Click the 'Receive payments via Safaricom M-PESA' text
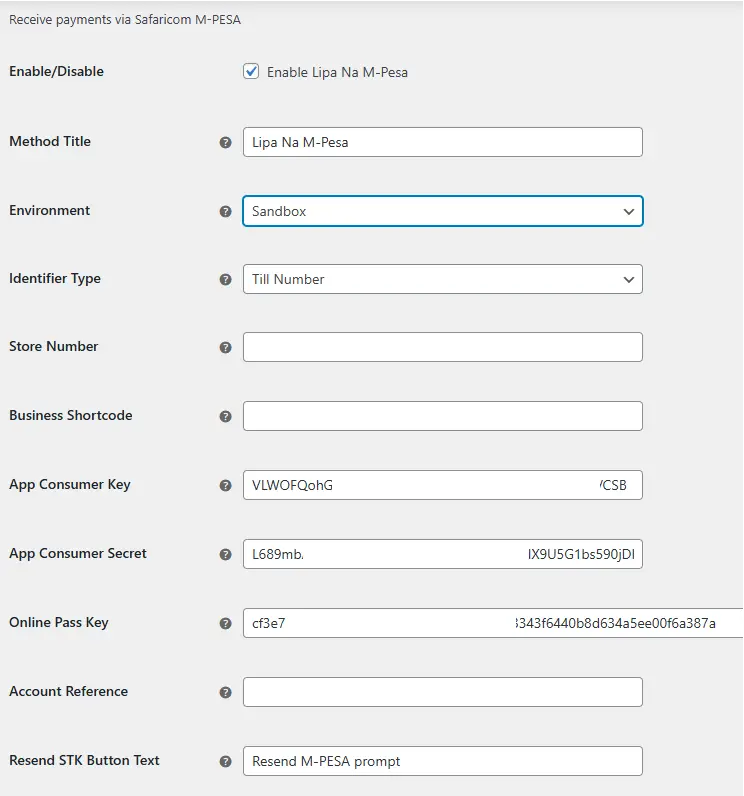The height and width of the screenshot is (796, 744). 125,20
